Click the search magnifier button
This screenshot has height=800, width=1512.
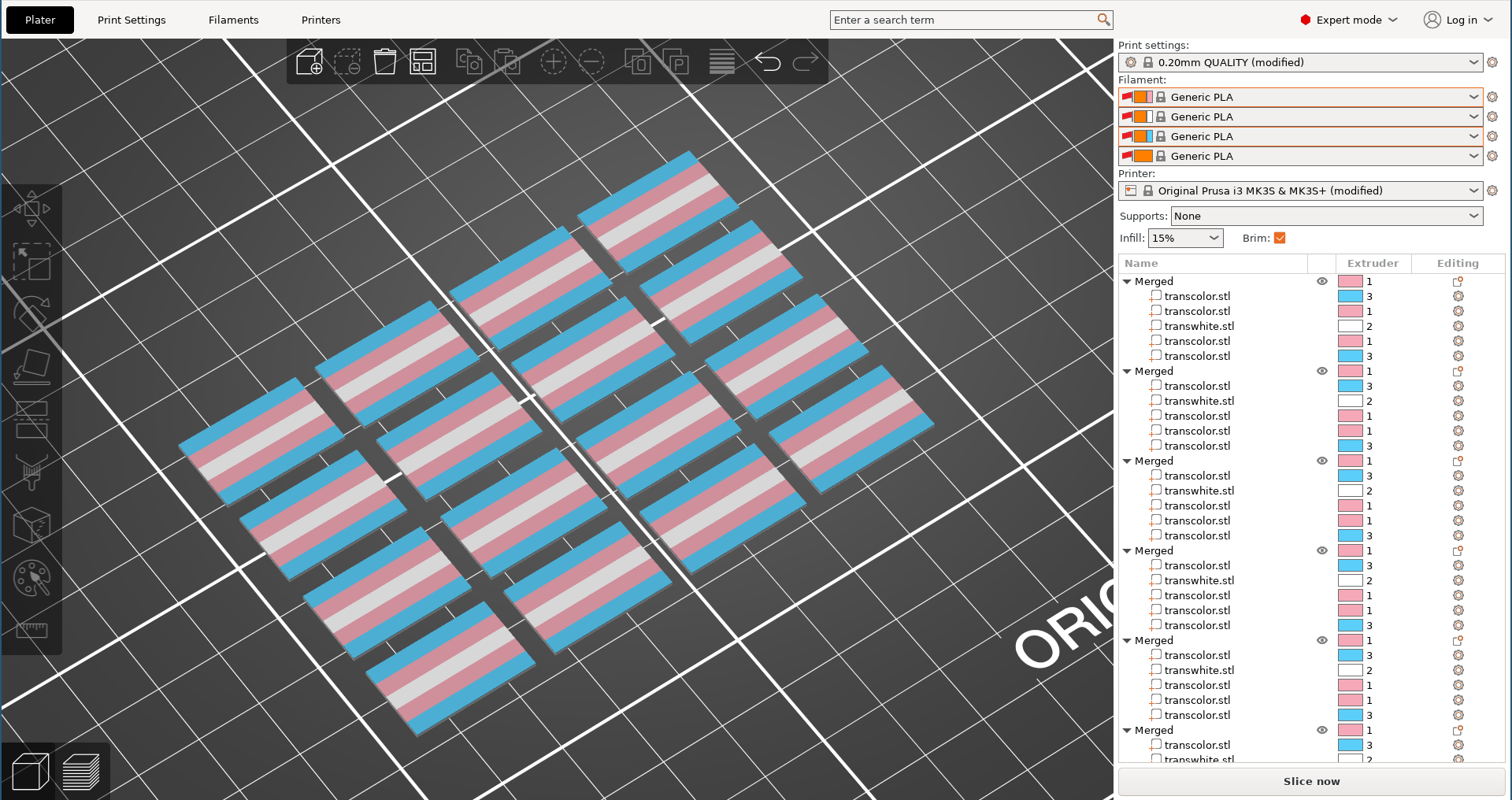pyautogui.click(x=1103, y=20)
